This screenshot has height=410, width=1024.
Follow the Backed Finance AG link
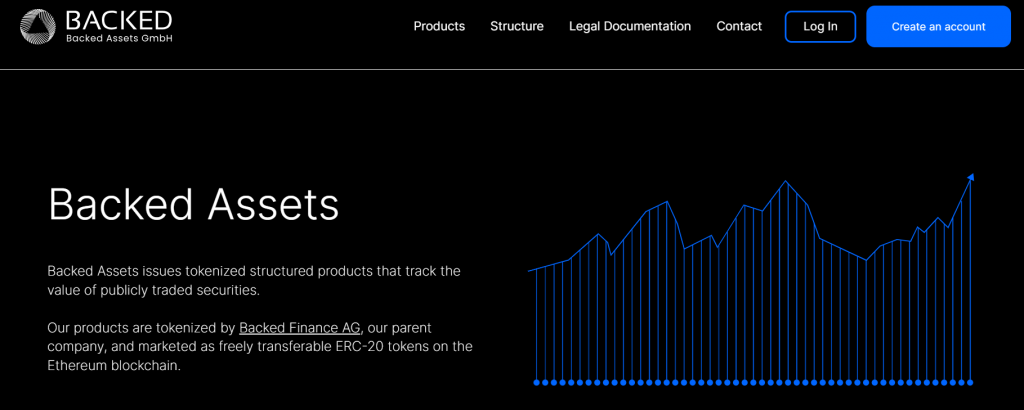(300, 327)
